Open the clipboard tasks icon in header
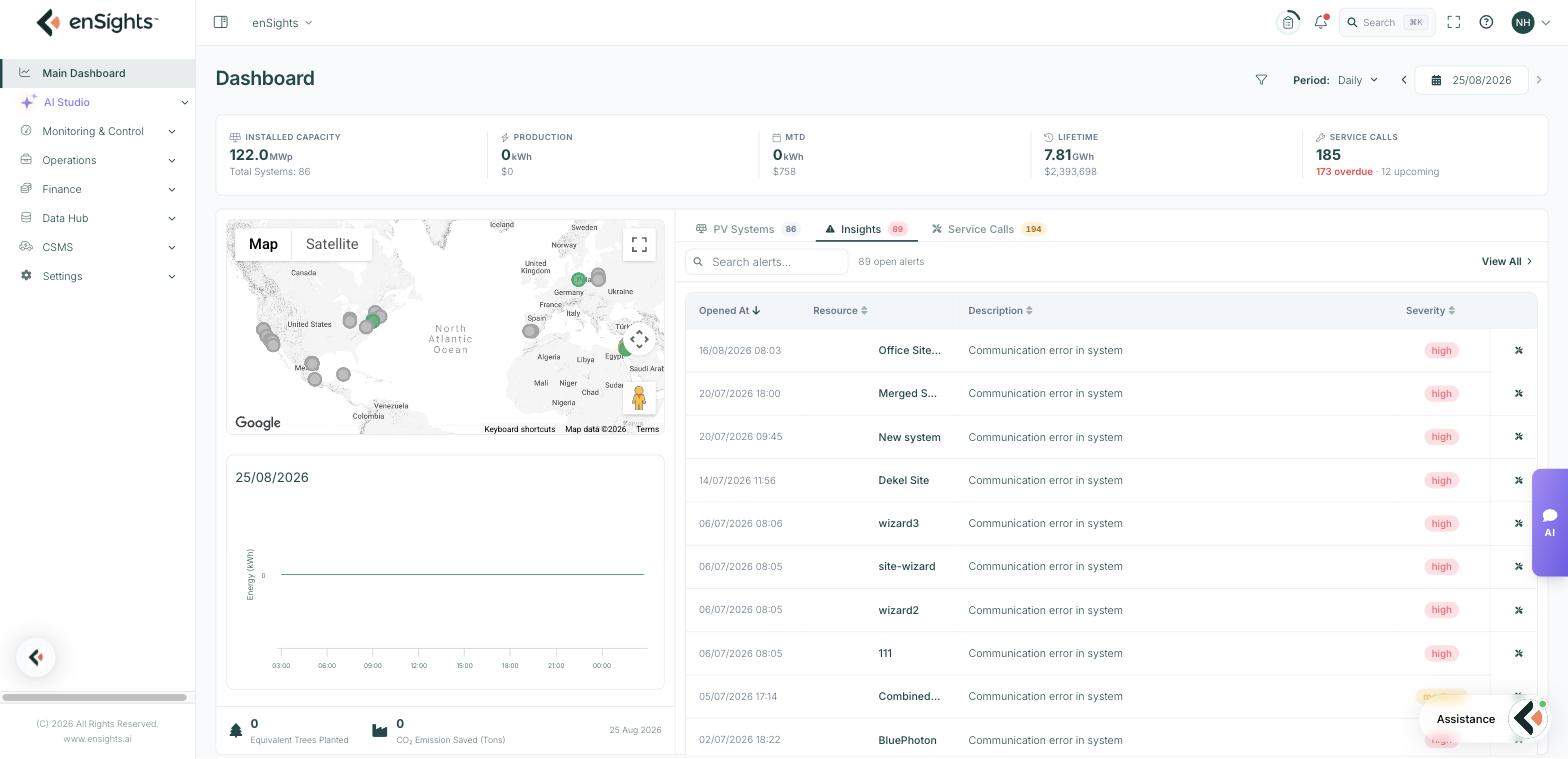 click(x=1288, y=22)
